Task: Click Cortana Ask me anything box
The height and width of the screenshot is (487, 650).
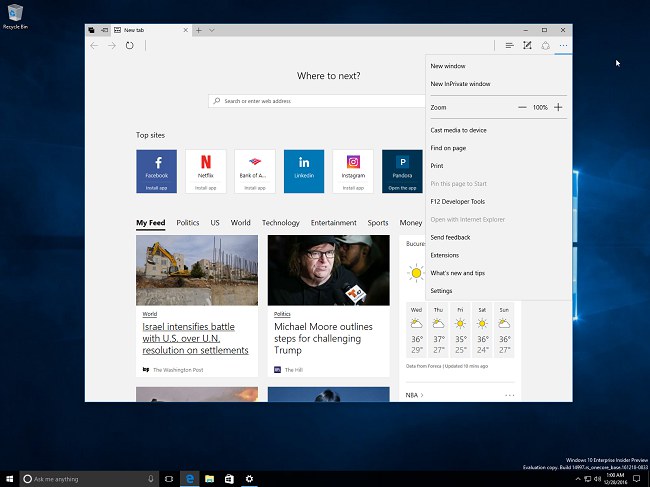Action: 89,479
